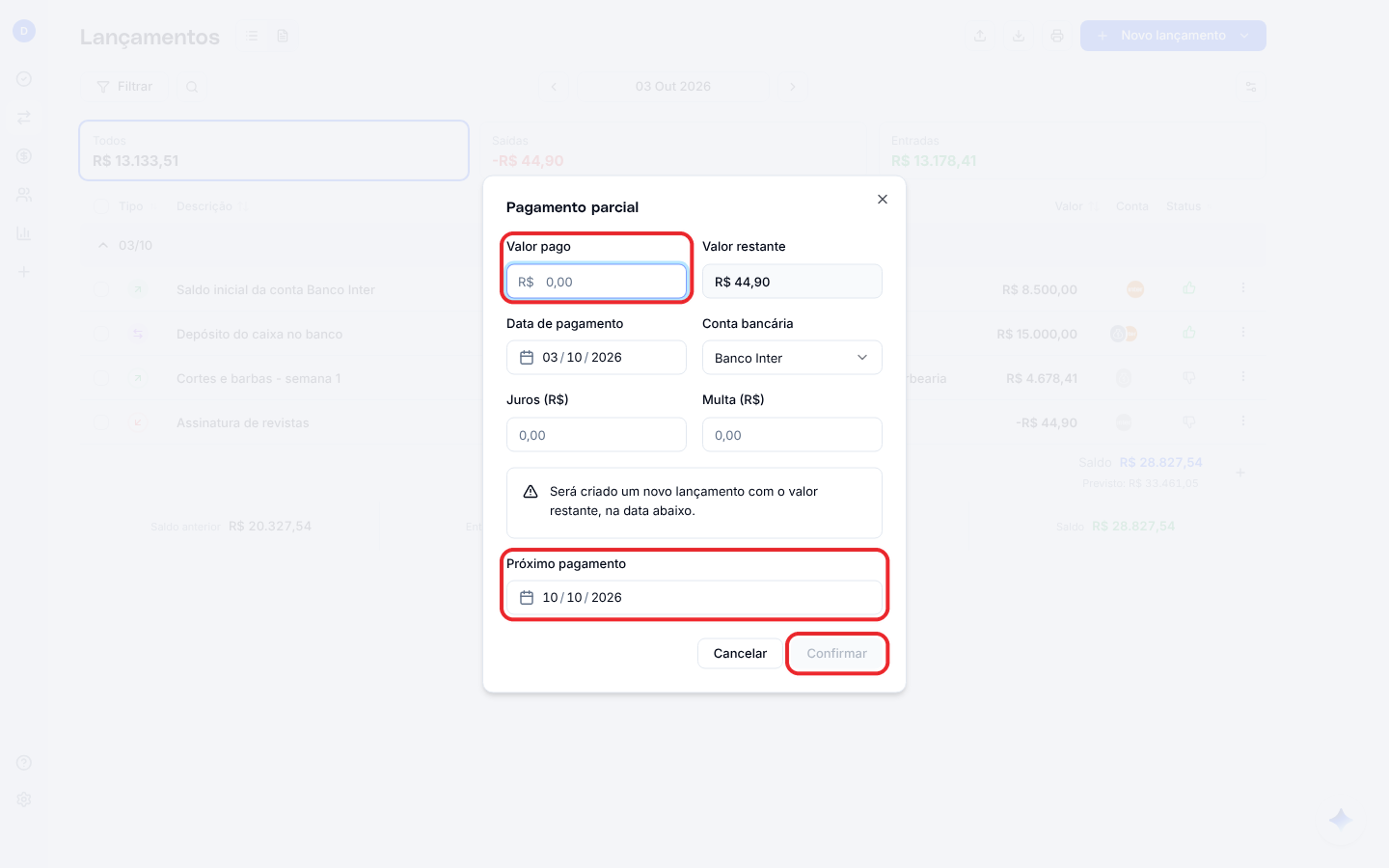Close the Pagamento parcial dialog

pos(882,200)
